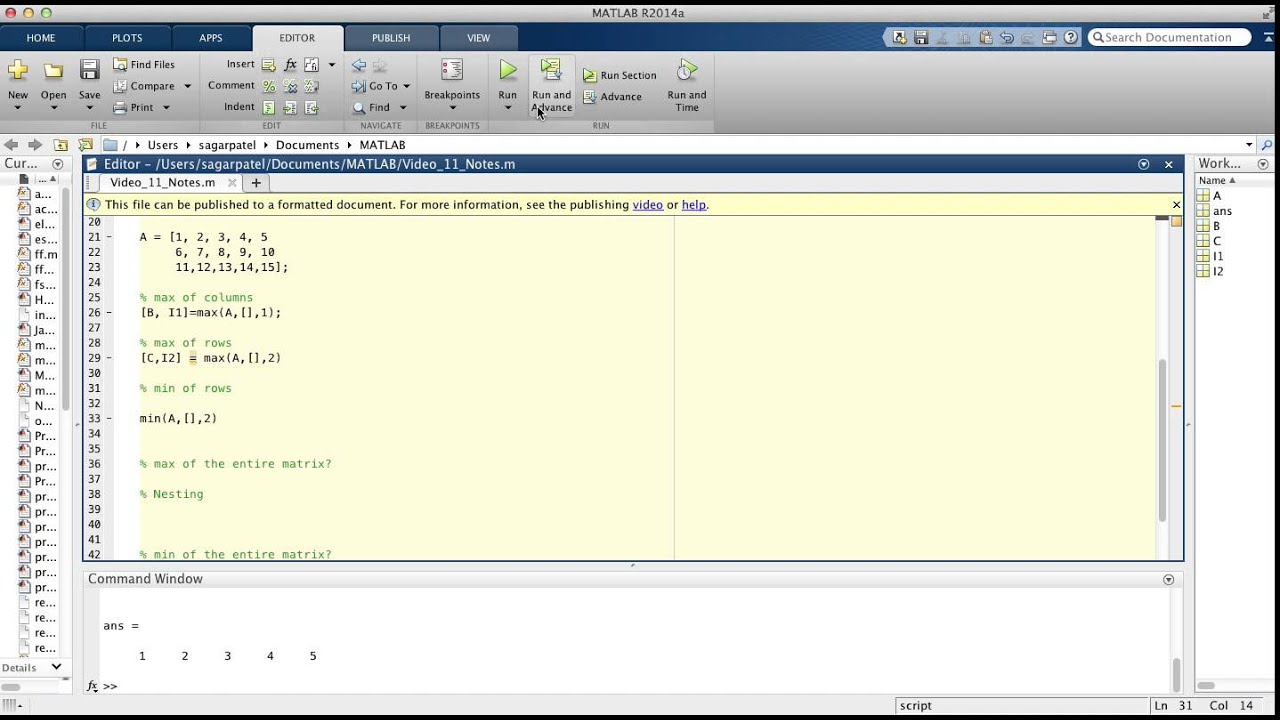Open Editor panel actions menu
The width and height of the screenshot is (1280, 720).
tap(1144, 164)
